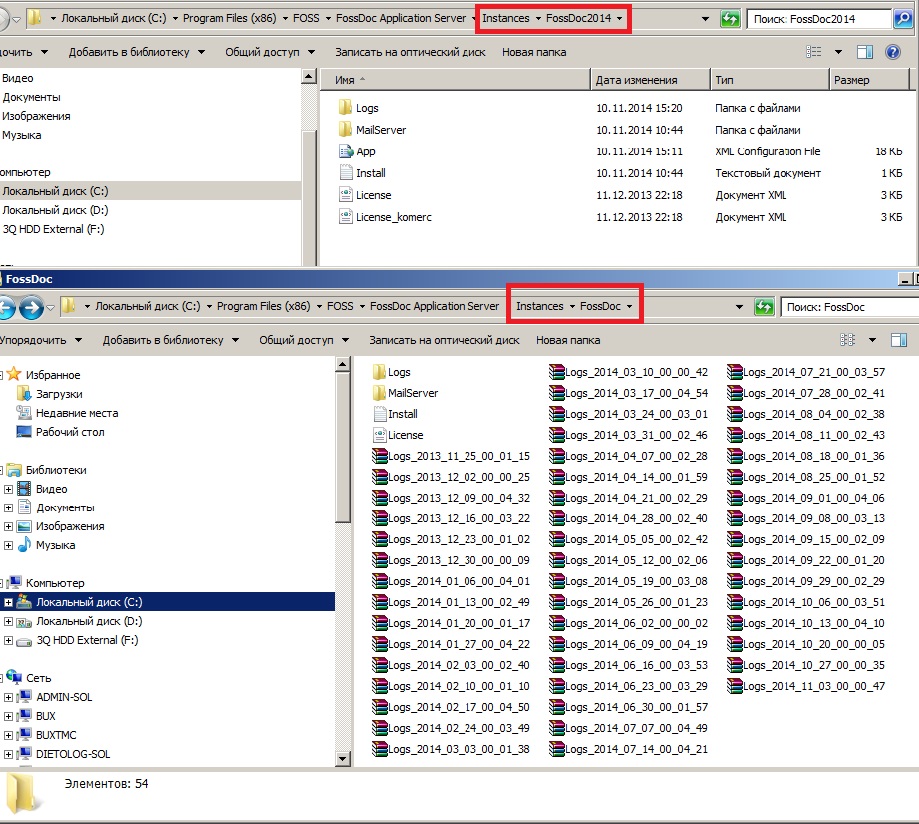This screenshot has width=919, height=824.
Task: Expand the BUXTMC network computer
Action: click(8, 735)
